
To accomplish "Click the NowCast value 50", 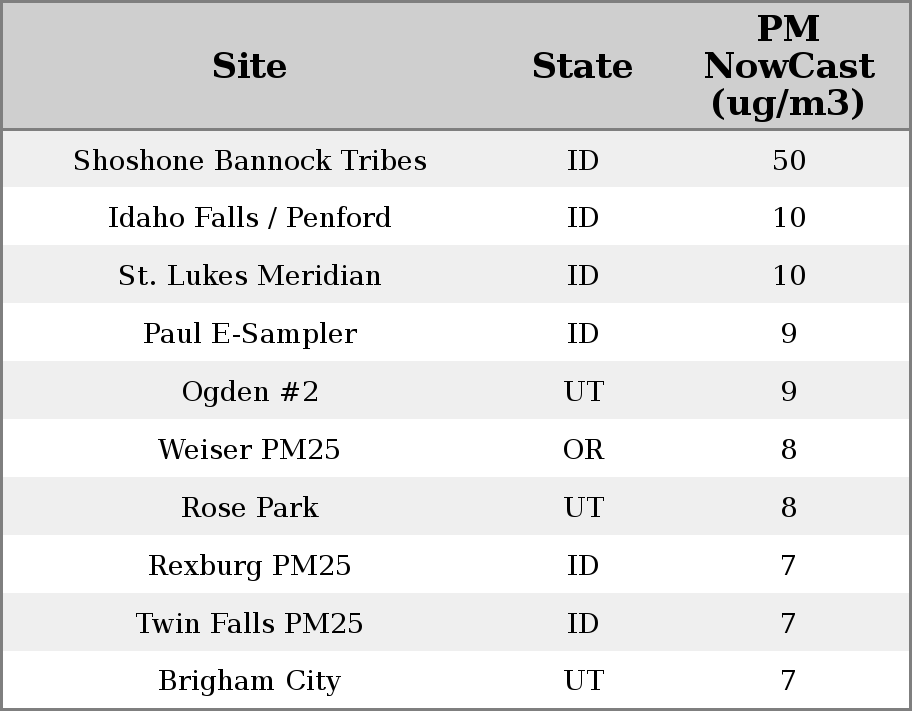I will pos(788,161).
